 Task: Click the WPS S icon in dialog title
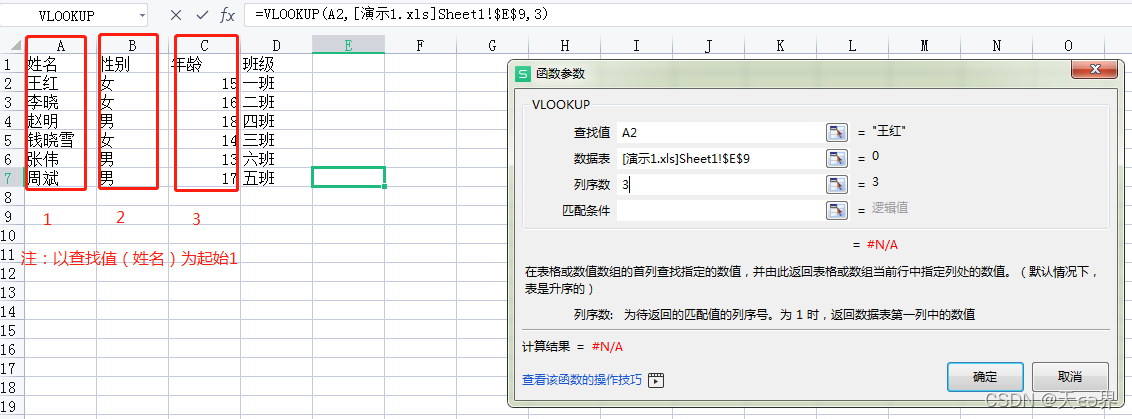coord(523,74)
